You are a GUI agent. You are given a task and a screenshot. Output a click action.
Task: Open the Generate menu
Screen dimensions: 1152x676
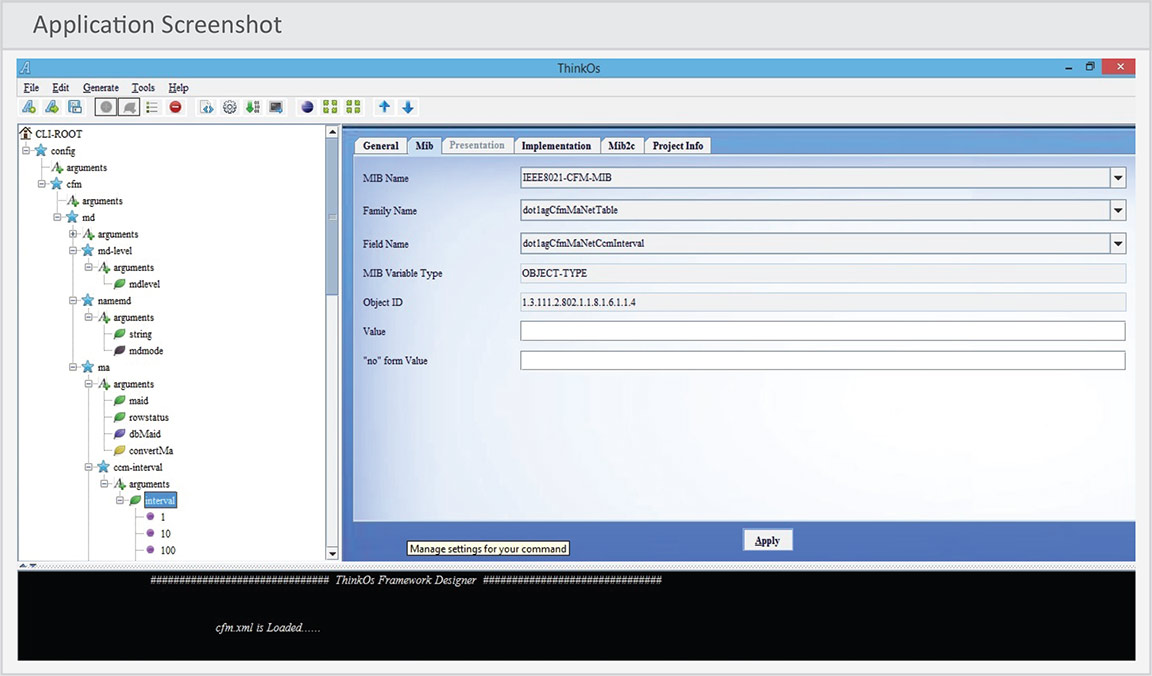tap(101, 87)
